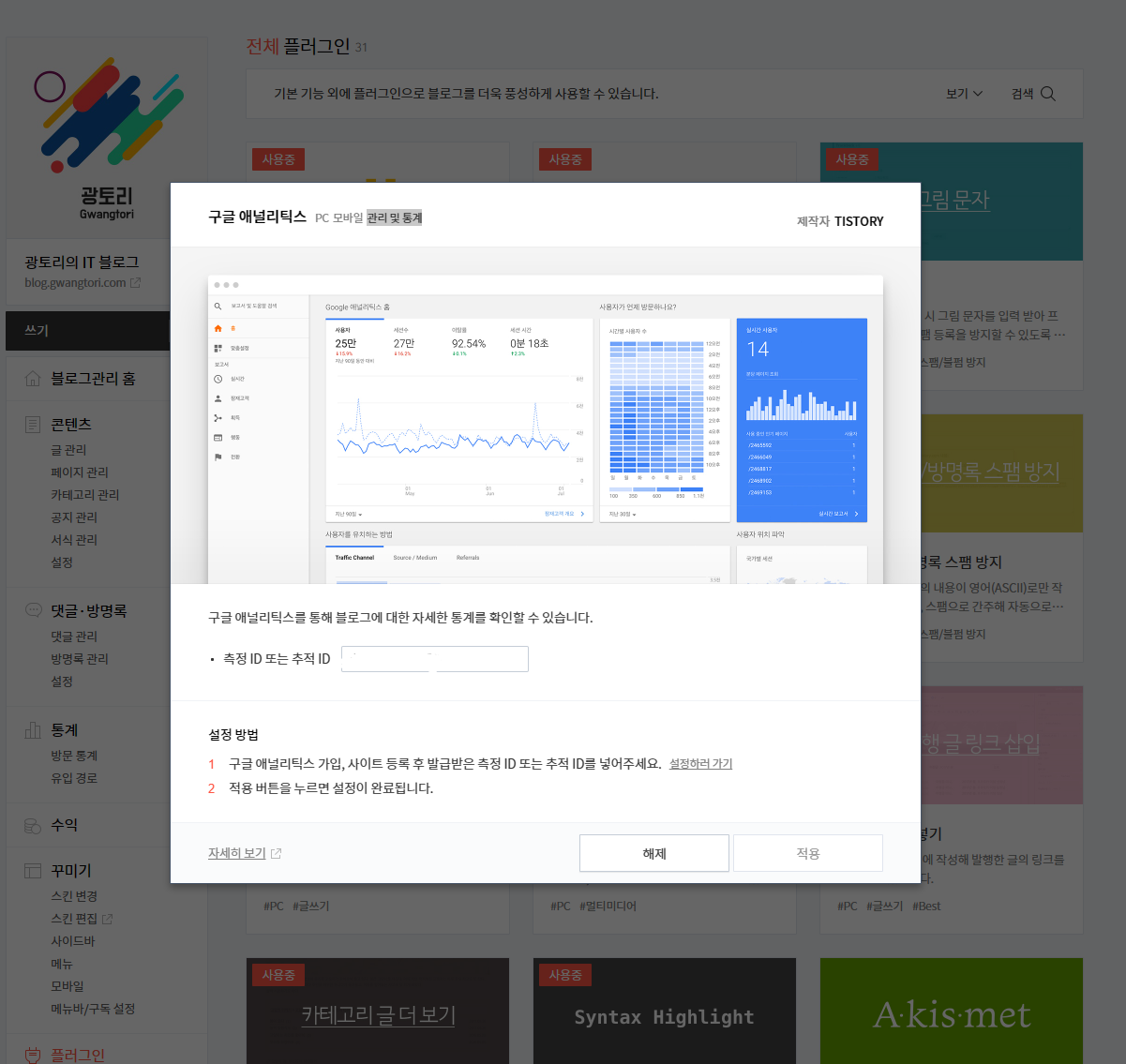Expand the 보기 dropdown
This screenshot has width=1126, height=1064.
pos(964,94)
